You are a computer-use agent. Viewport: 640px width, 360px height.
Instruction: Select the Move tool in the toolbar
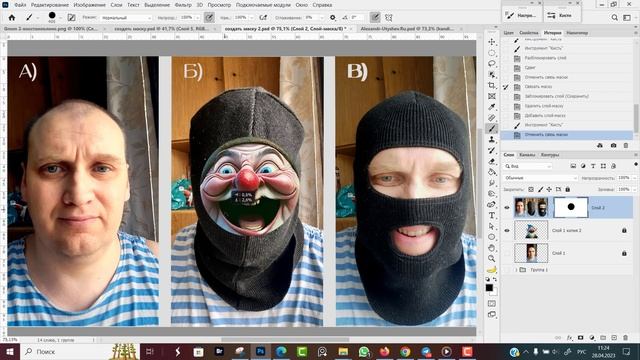tap(492, 42)
